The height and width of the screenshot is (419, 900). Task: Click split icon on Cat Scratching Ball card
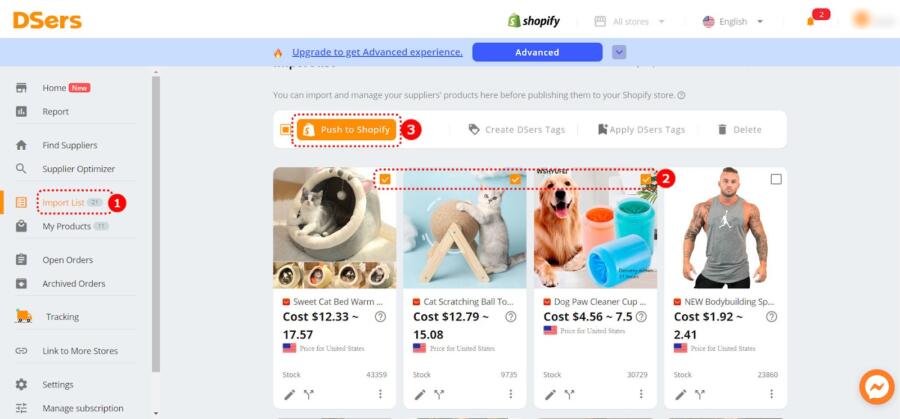pyautogui.click(x=439, y=394)
